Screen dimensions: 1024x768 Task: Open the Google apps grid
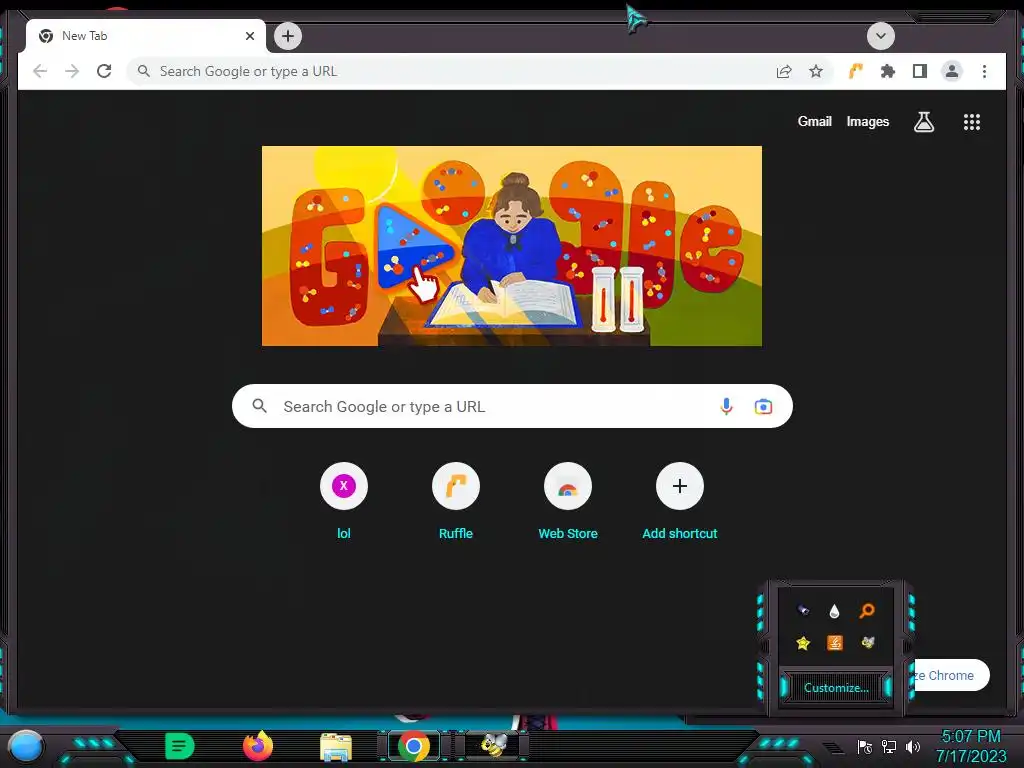(x=972, y=122)
